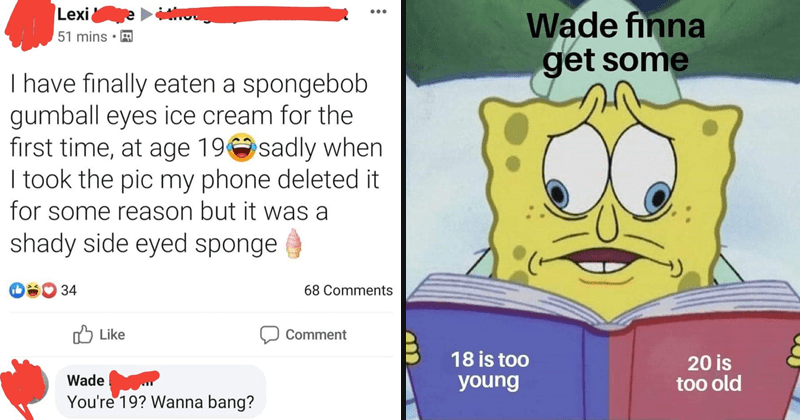
Task: Click the blue like reaction icon
Action: [17, 290]
